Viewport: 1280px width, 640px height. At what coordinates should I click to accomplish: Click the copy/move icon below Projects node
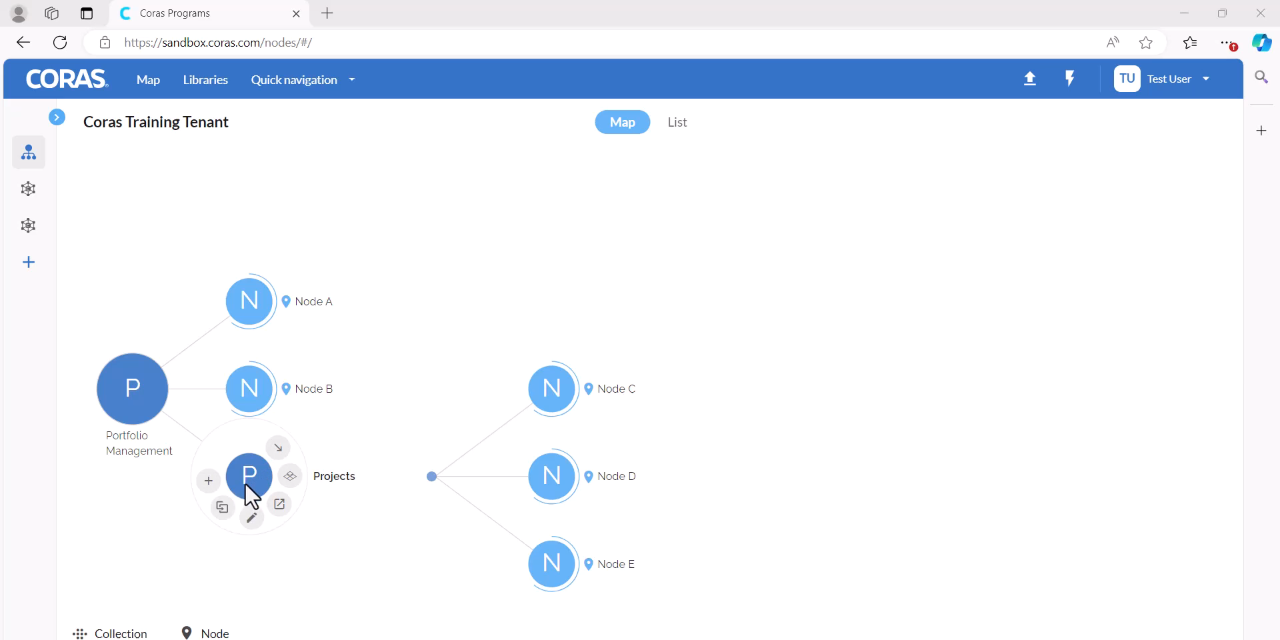click(222, 508)
